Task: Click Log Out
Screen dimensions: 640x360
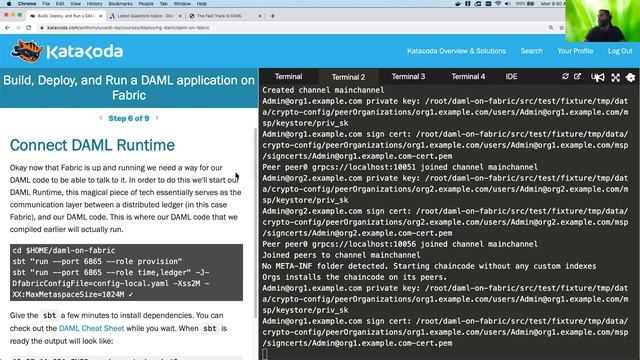Action: click(x=620, y=51)
